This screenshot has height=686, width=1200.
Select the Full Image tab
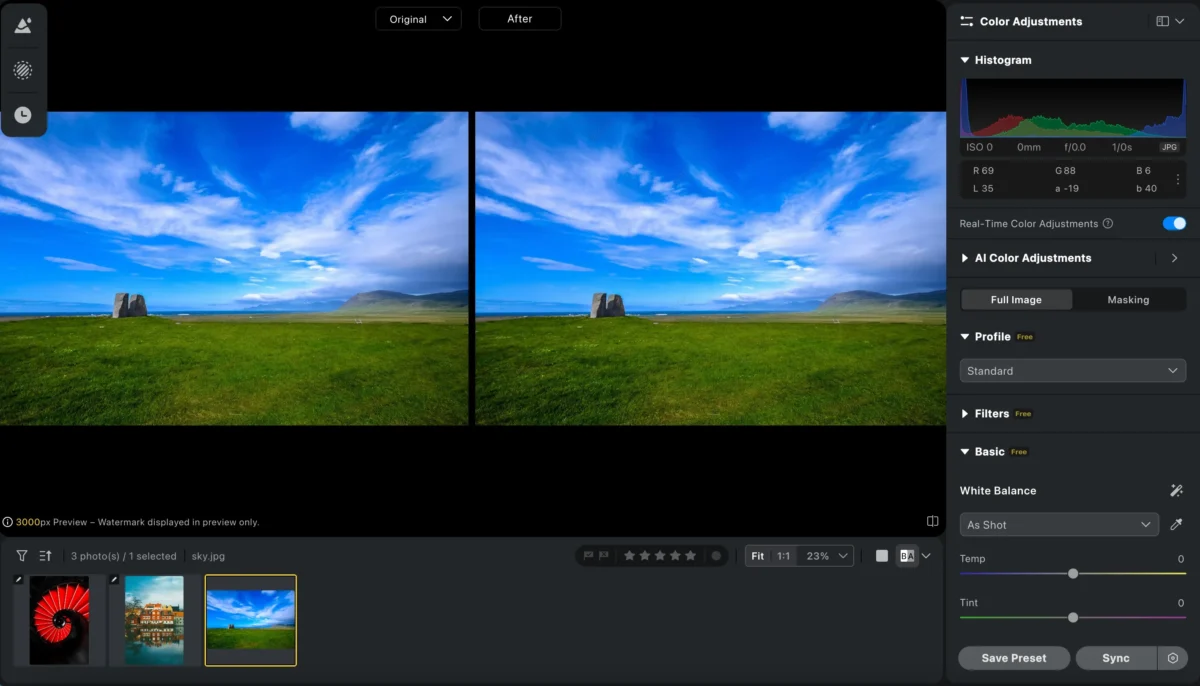(1016, 300)
